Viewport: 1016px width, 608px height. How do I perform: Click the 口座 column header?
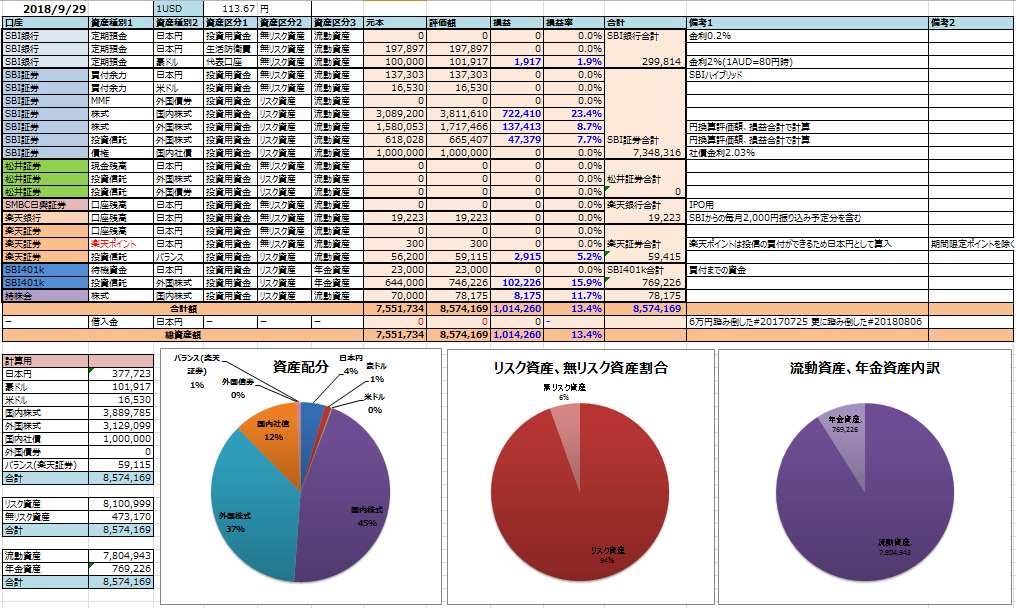45,23
